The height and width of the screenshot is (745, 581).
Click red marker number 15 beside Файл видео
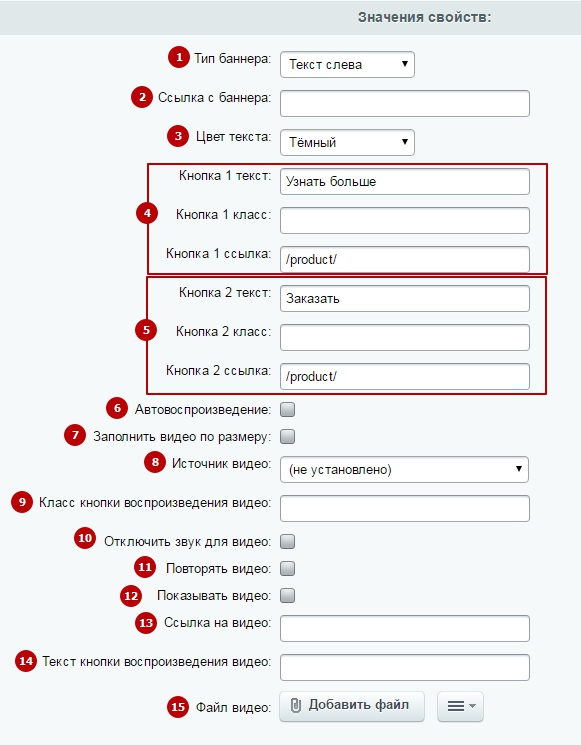(178, 707)
